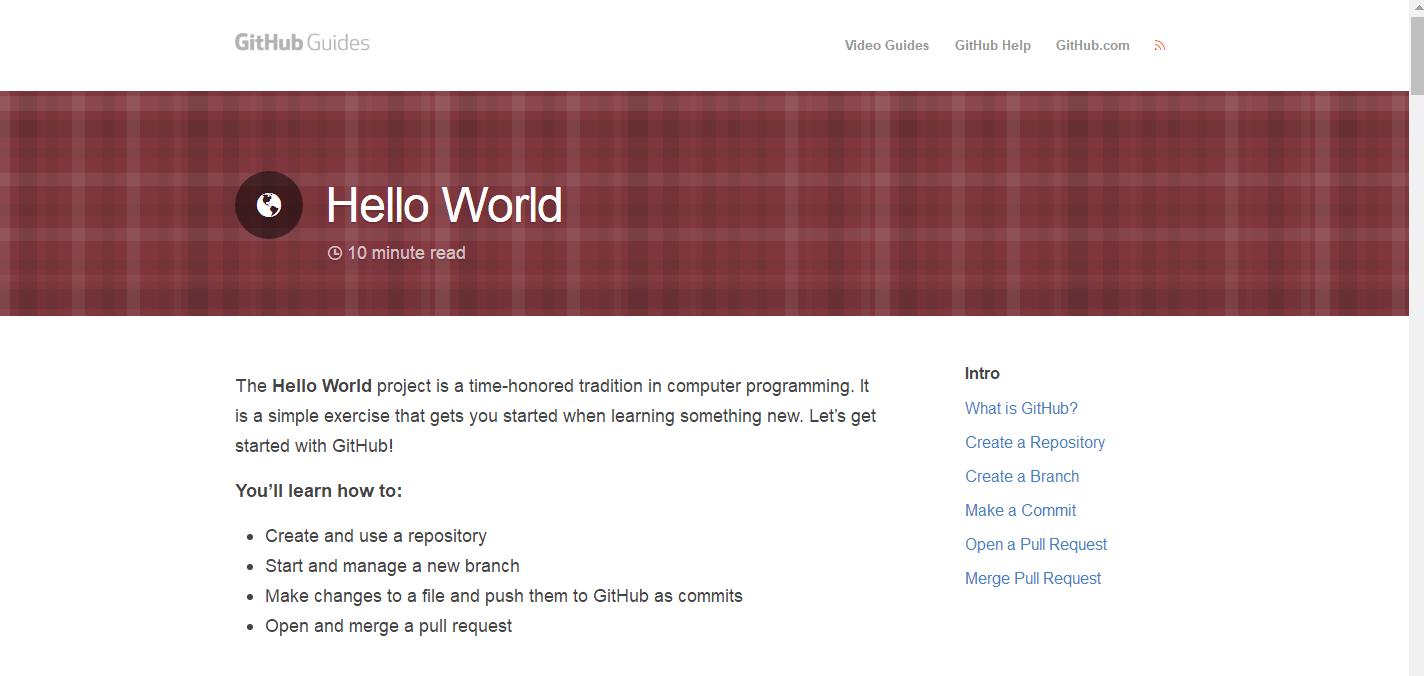
Task: Click the Open and merge a pull request bullet
Action: tap(388, 626)
